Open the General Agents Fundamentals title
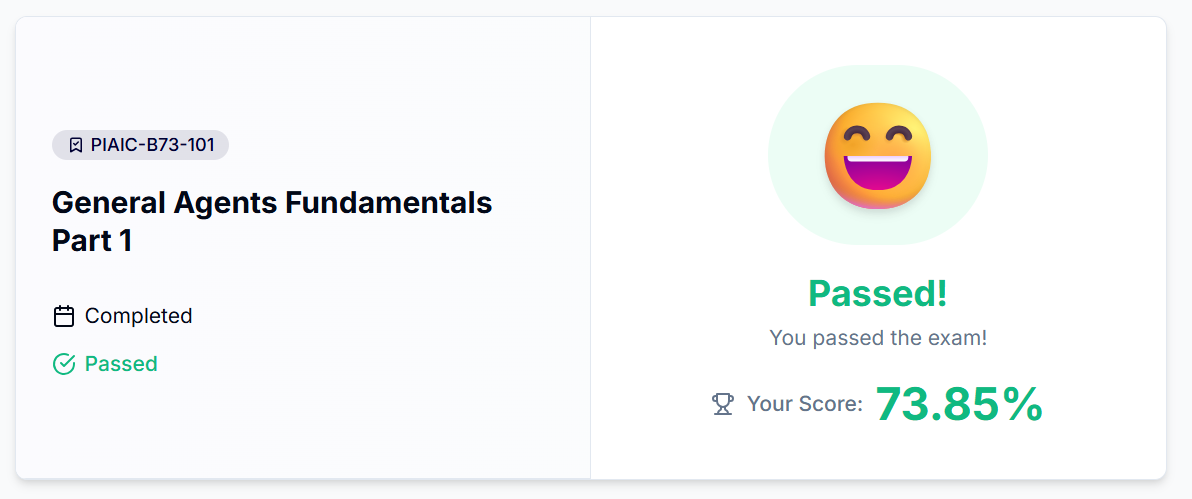The height and width of the screenshot is (499, 1192). coord(271,203)
